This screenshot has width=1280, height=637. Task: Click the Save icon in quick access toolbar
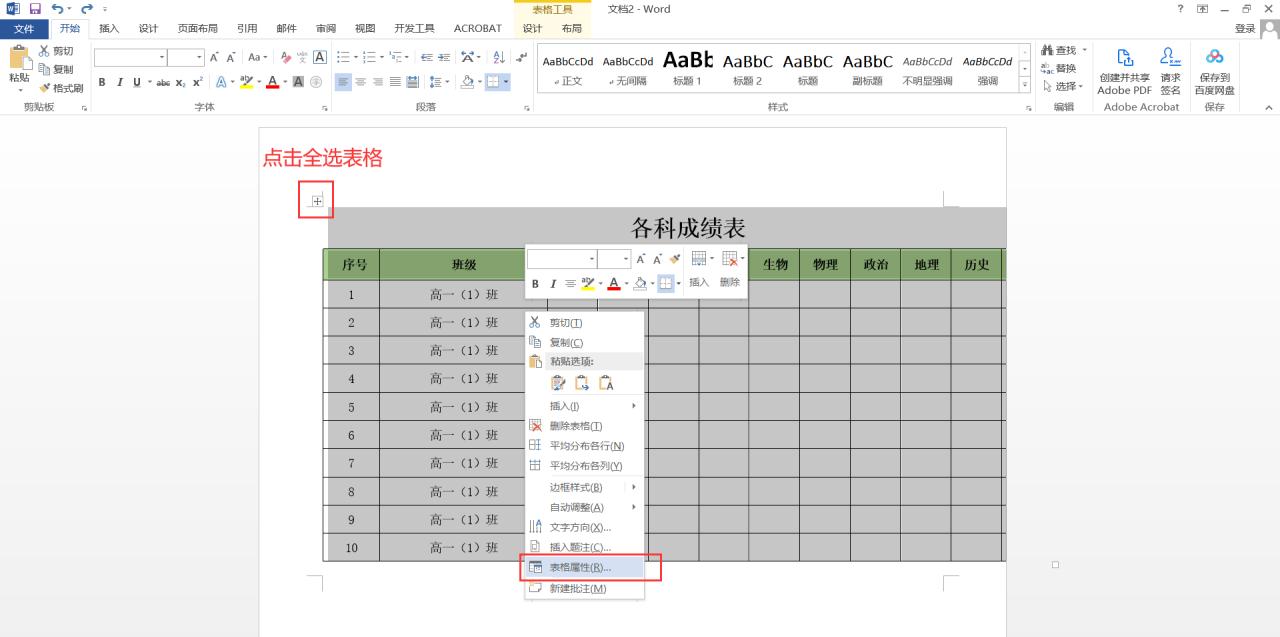(35, 9)
